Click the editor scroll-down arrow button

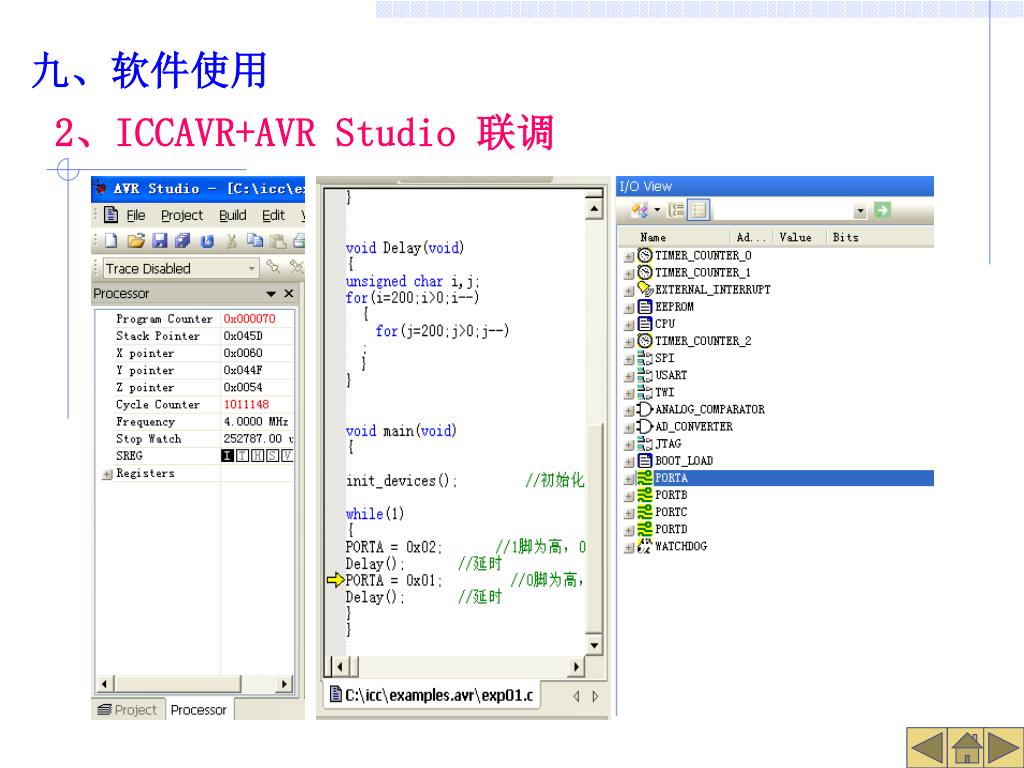594,646
